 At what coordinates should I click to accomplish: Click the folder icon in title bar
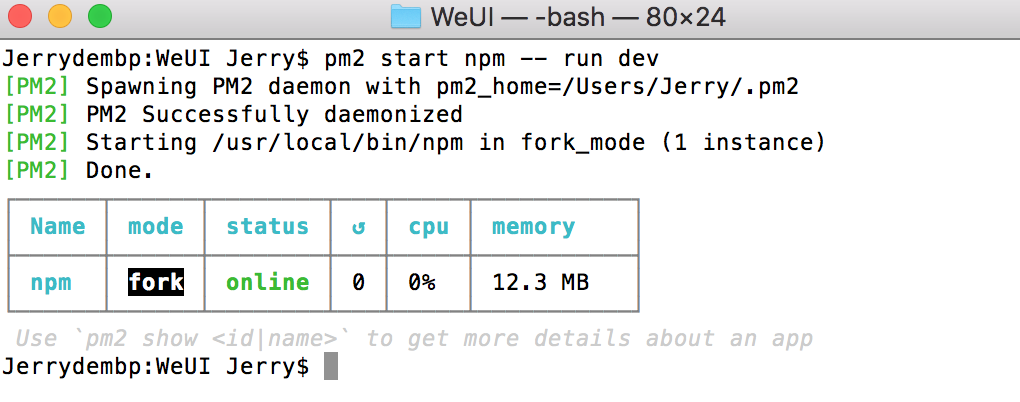tap(406, 17)
